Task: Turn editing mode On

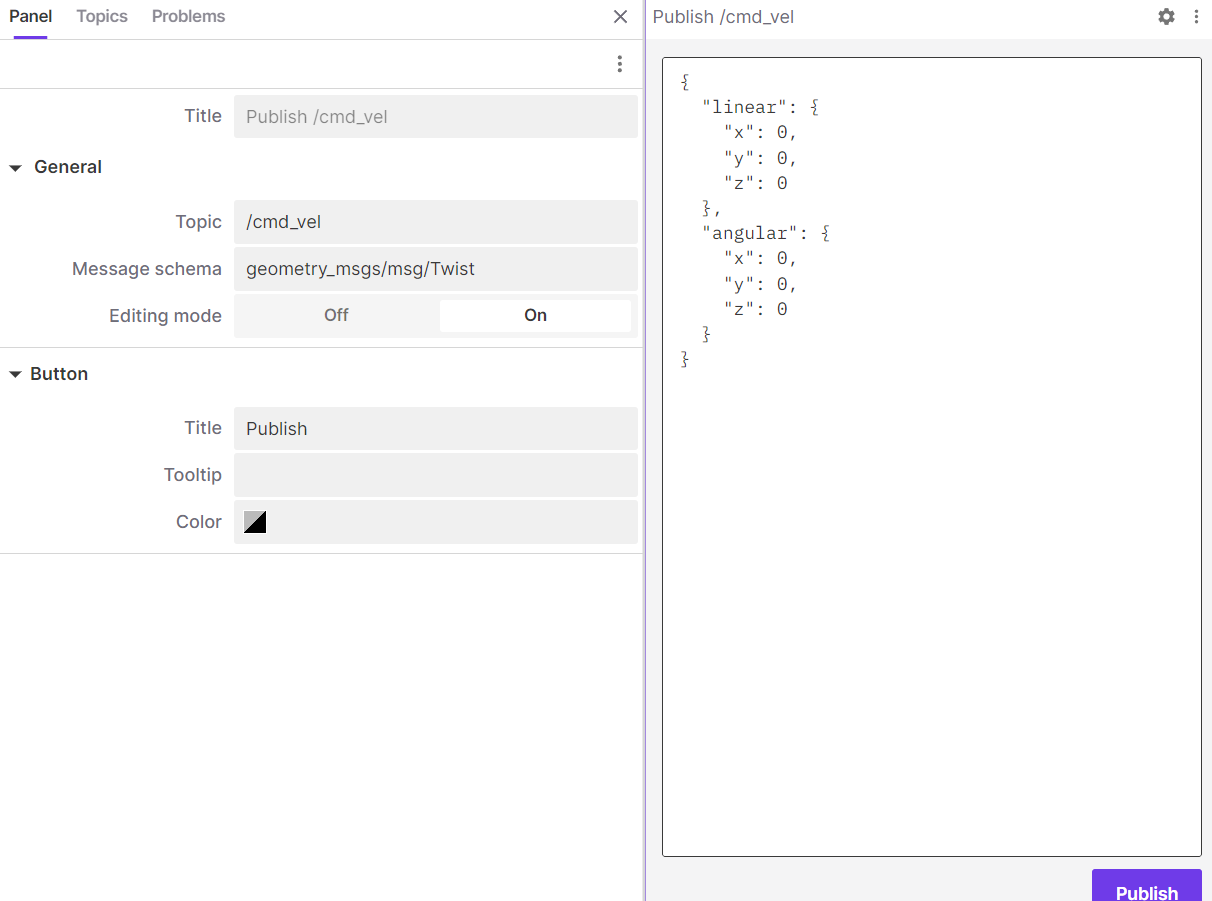Action: (x=535, y=316)
